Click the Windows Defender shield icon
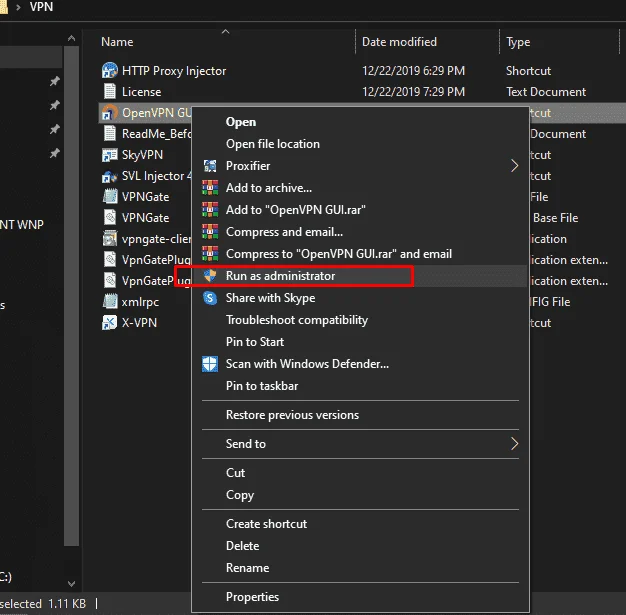Screen dimensions: 626x615 coord(210,364)
